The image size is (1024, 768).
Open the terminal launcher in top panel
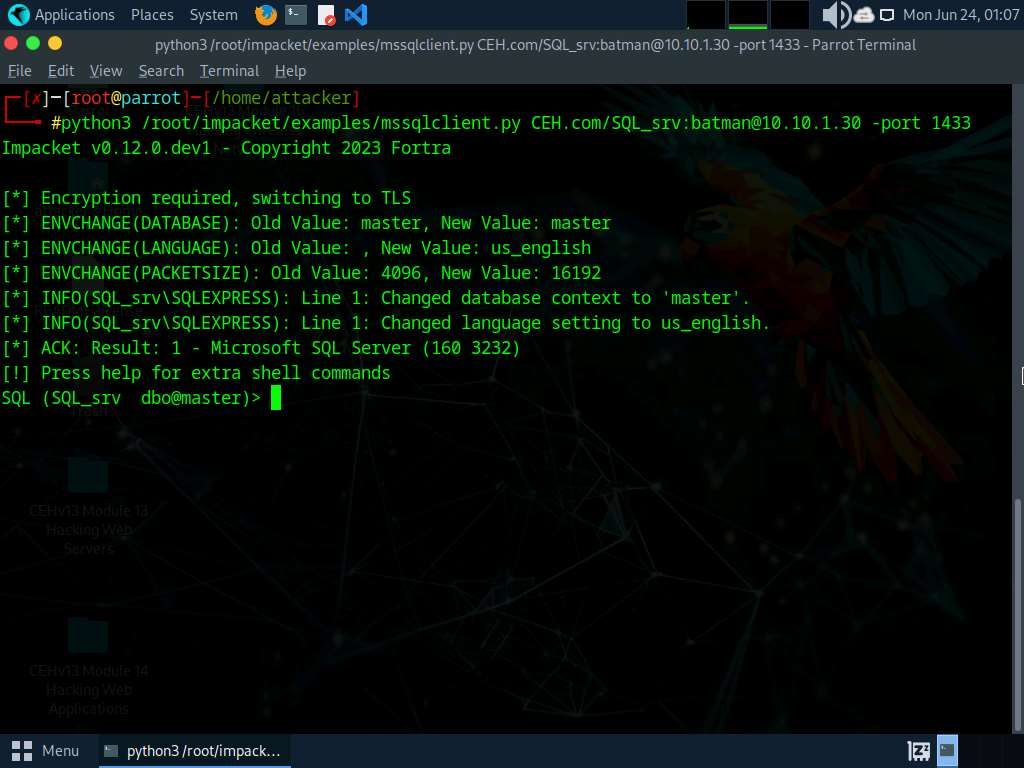click(295, 15)
